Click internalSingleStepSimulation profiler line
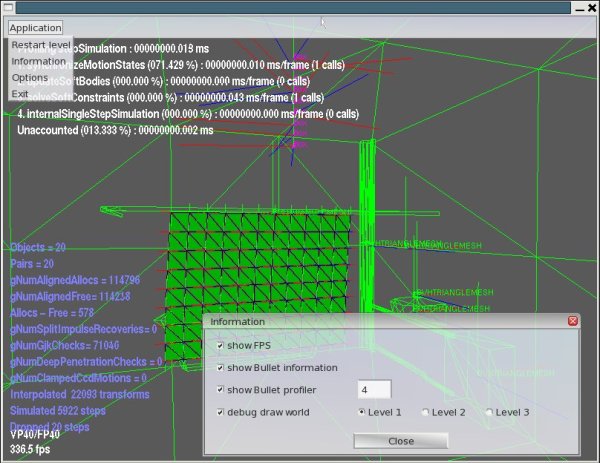Image resolution: width=600 pixels, height=463 pixels. [x=188, y=114]
